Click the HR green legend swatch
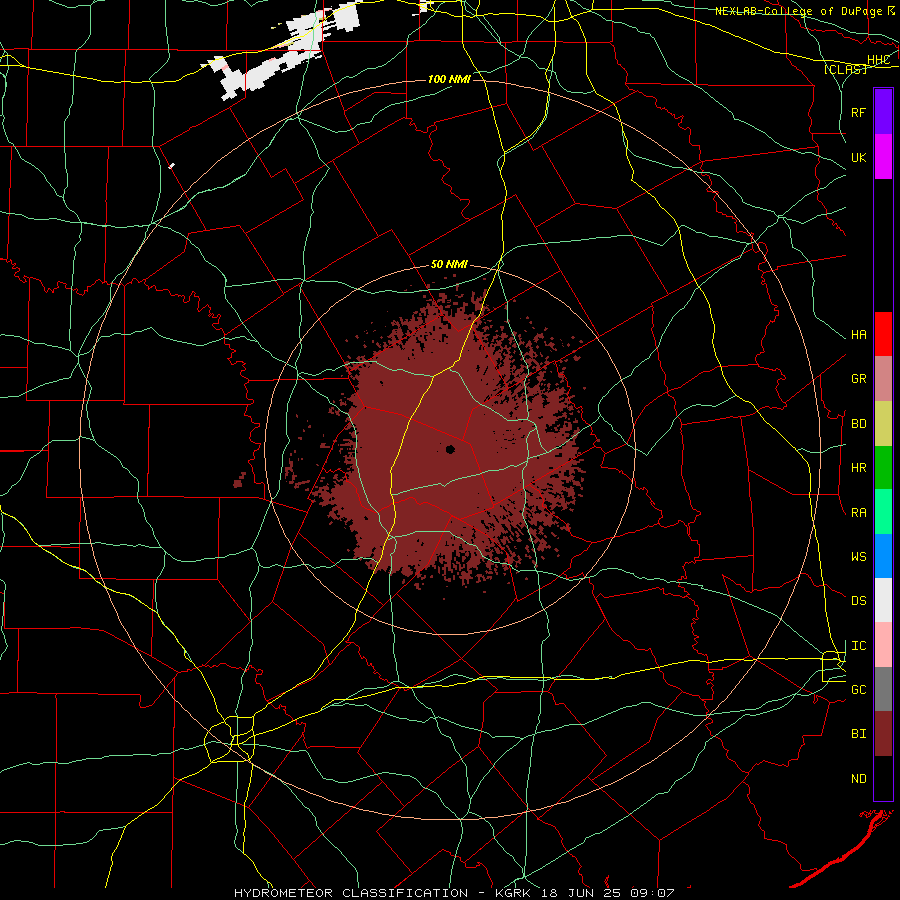 pos(883,467)
